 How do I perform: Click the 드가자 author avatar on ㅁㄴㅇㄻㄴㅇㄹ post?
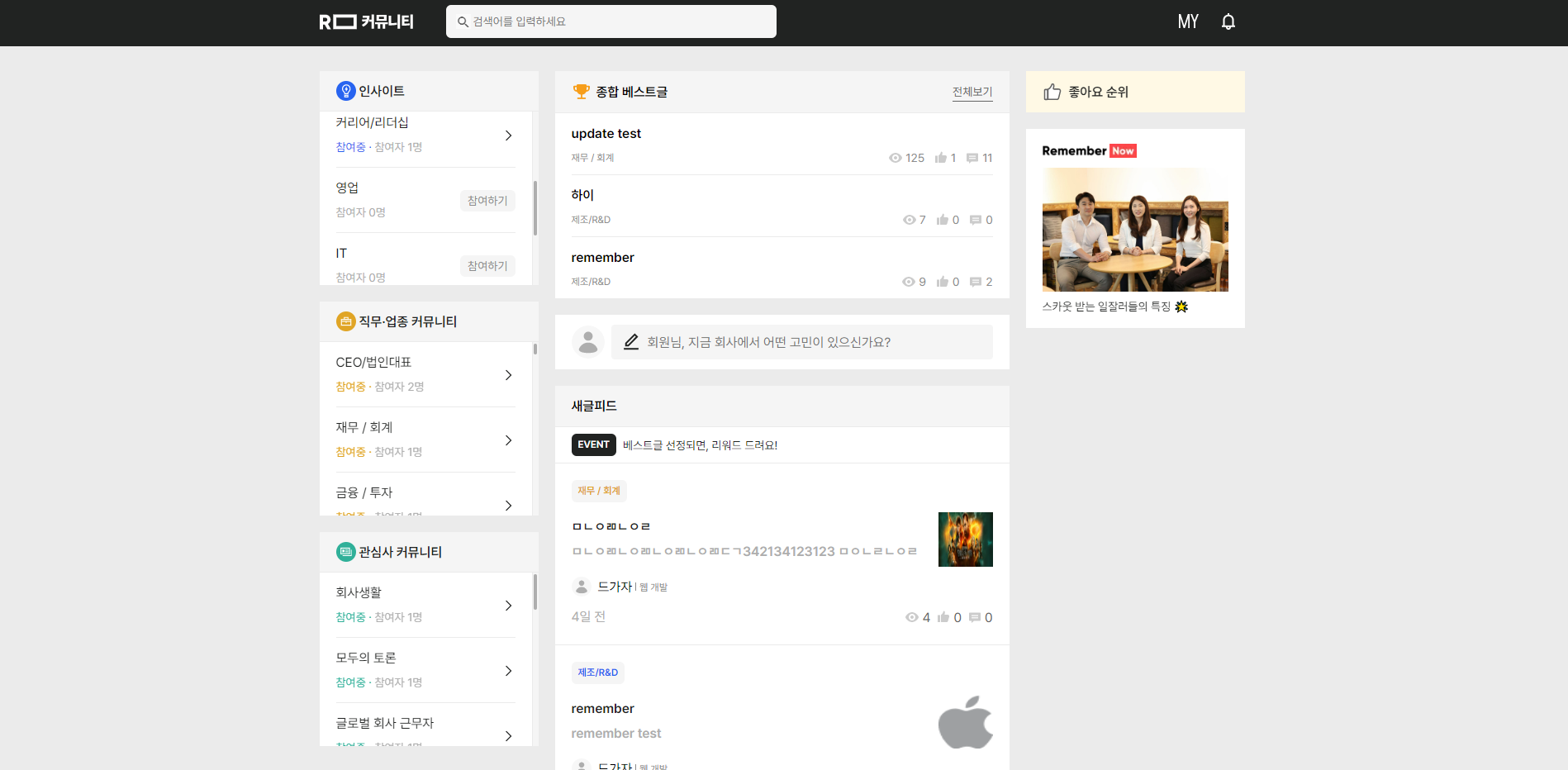[582, 587]
